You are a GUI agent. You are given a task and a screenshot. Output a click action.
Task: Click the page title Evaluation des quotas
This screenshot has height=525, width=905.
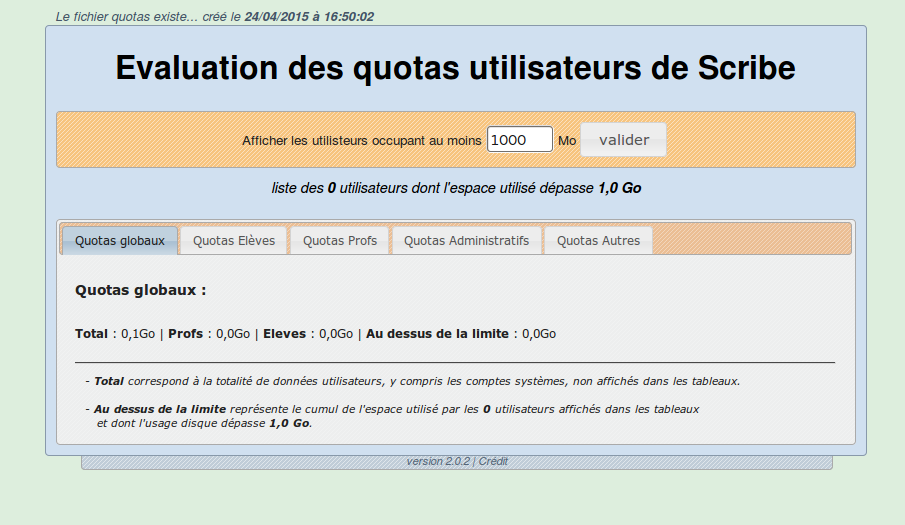point(455,68)
